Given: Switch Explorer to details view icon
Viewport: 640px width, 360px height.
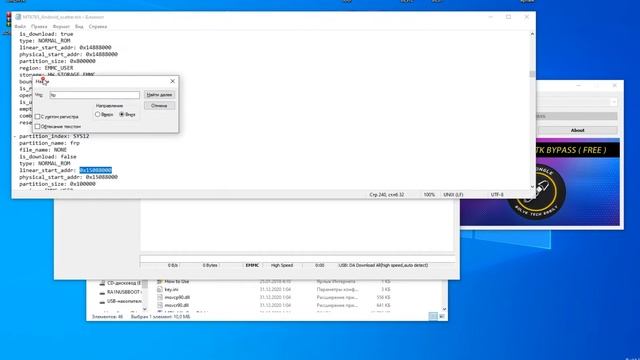Looking at the screenshot, I should tap(433, 316).
